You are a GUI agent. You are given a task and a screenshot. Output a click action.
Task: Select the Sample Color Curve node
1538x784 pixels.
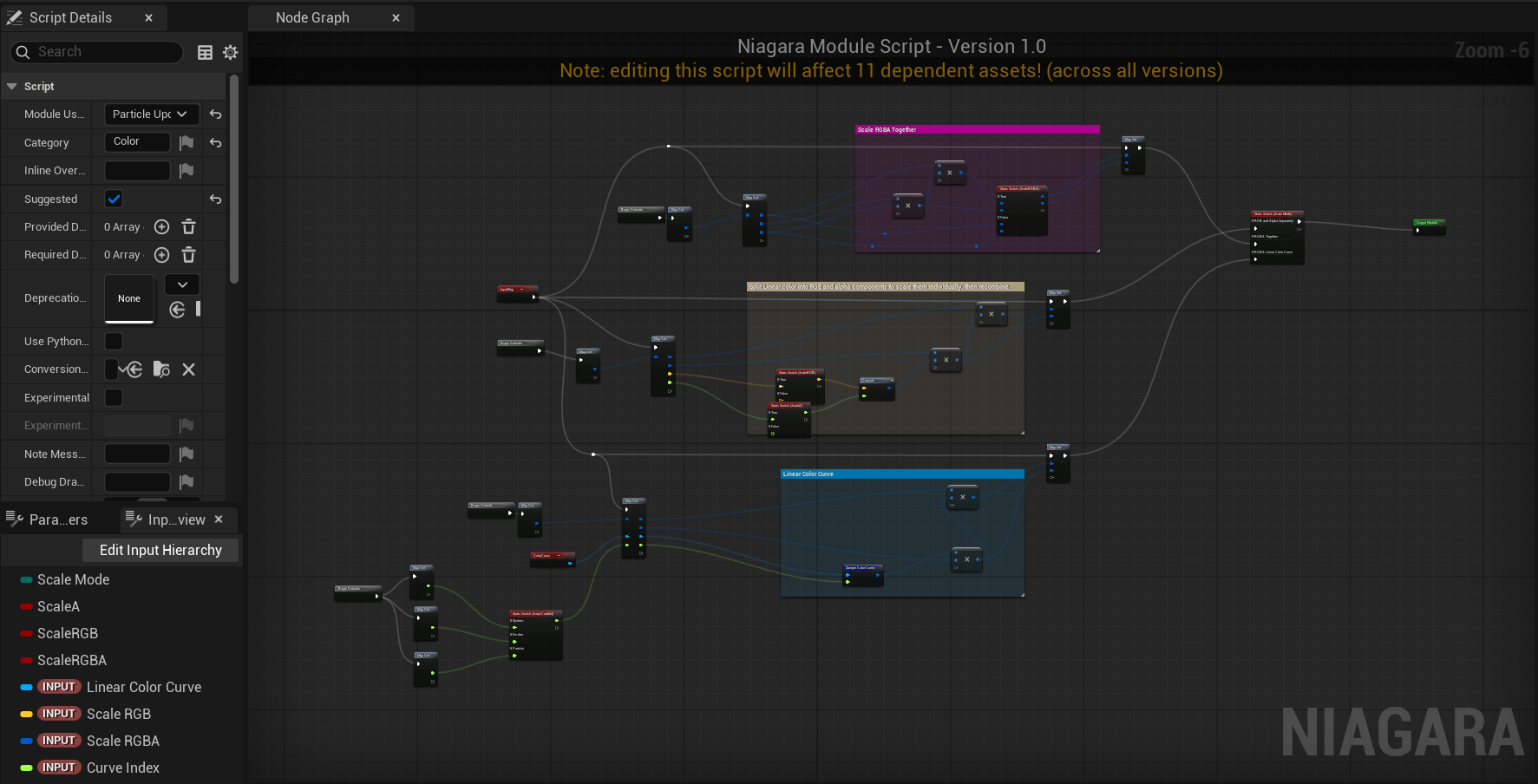coord(863,575)
